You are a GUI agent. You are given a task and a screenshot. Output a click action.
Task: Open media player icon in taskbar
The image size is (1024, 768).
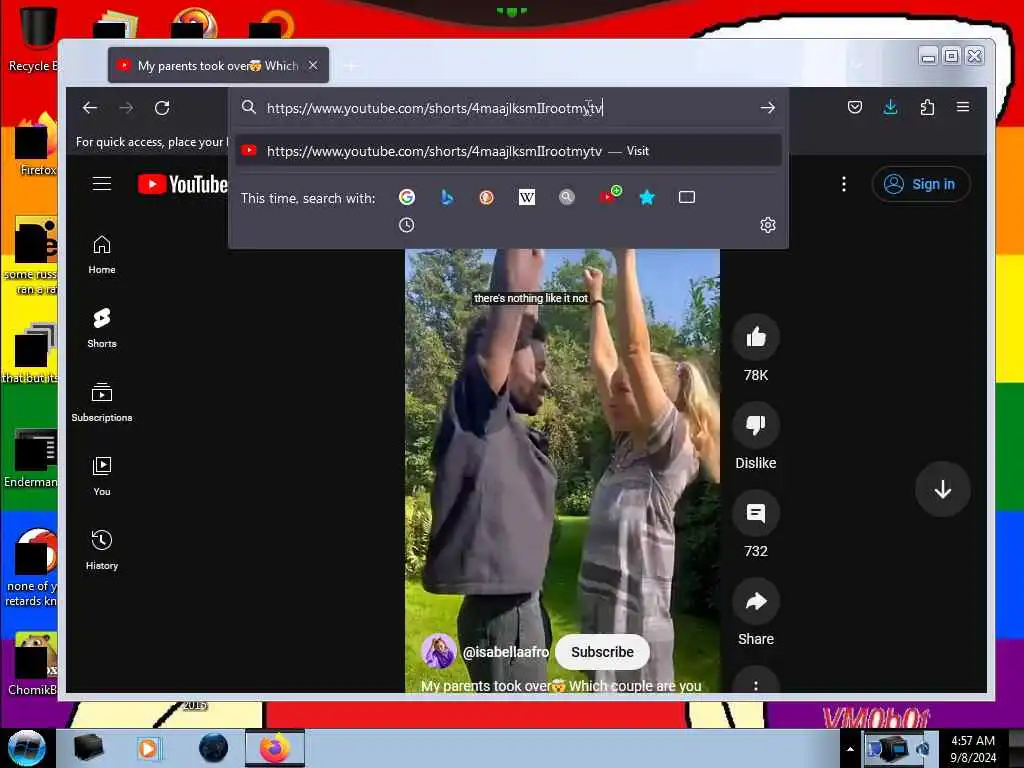[148, 748]
